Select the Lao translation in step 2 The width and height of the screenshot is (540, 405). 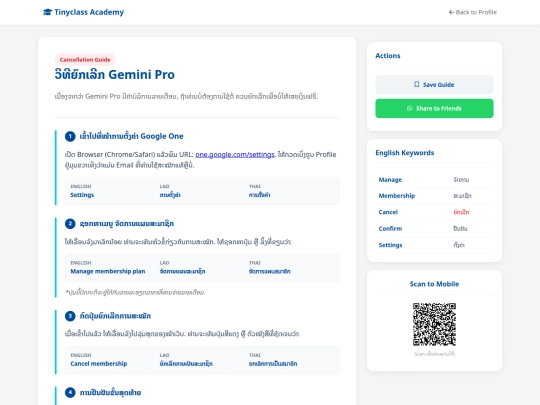(183, 271)
